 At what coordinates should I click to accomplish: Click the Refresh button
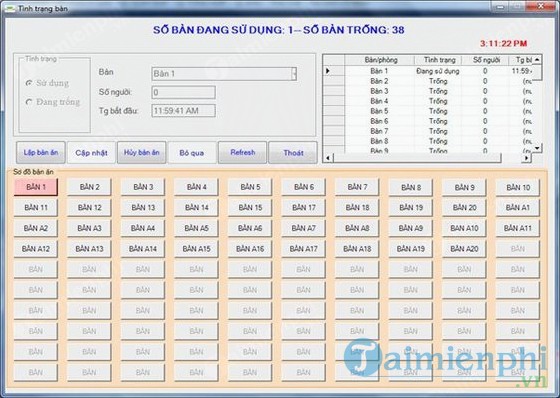point(242,153)
